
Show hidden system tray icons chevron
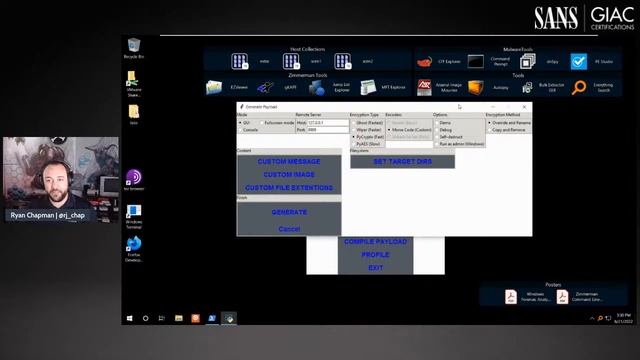592,318
